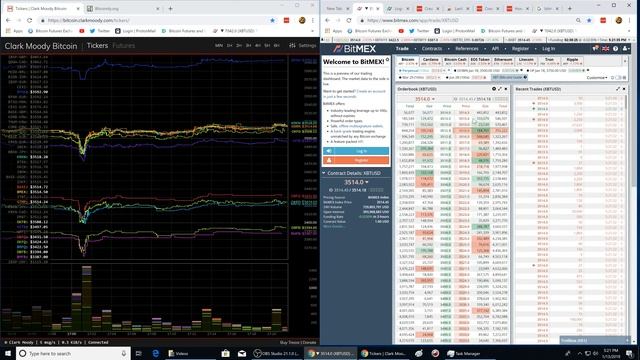
Task: Open the References menu in BitMEX
Action: (x=467, y=49)
